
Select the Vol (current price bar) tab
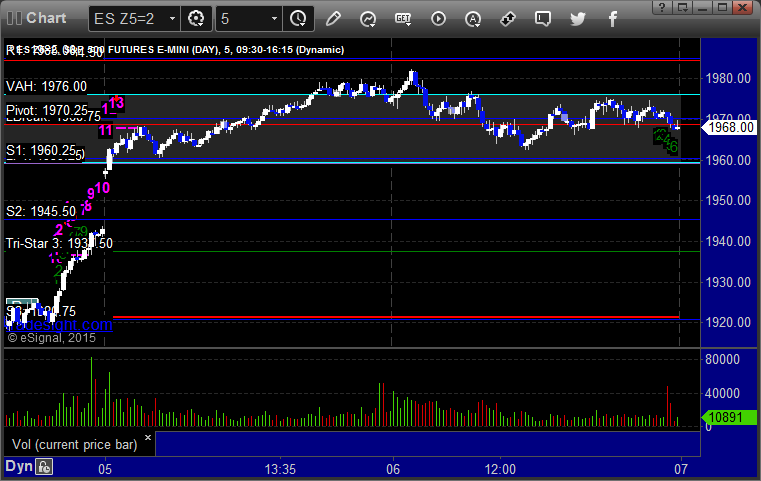pyautogui.click(x=72, y=443)
